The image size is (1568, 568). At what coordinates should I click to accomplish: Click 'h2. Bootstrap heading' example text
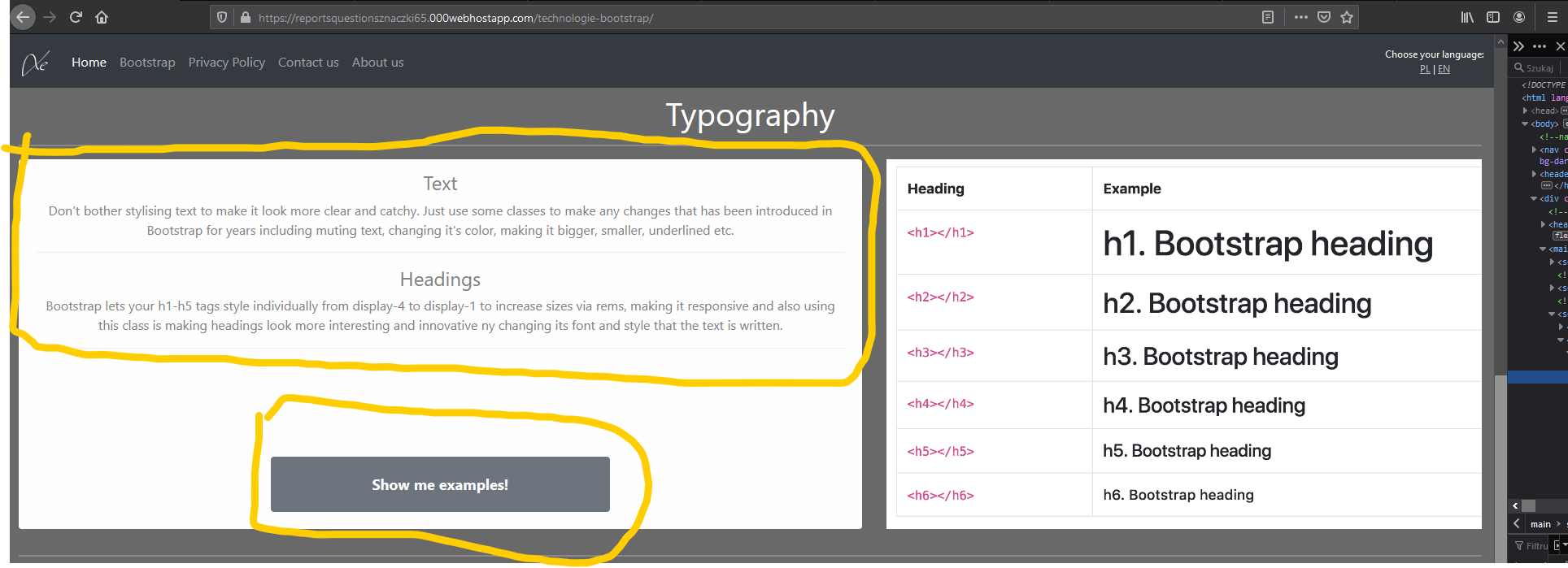(1237, 303)
